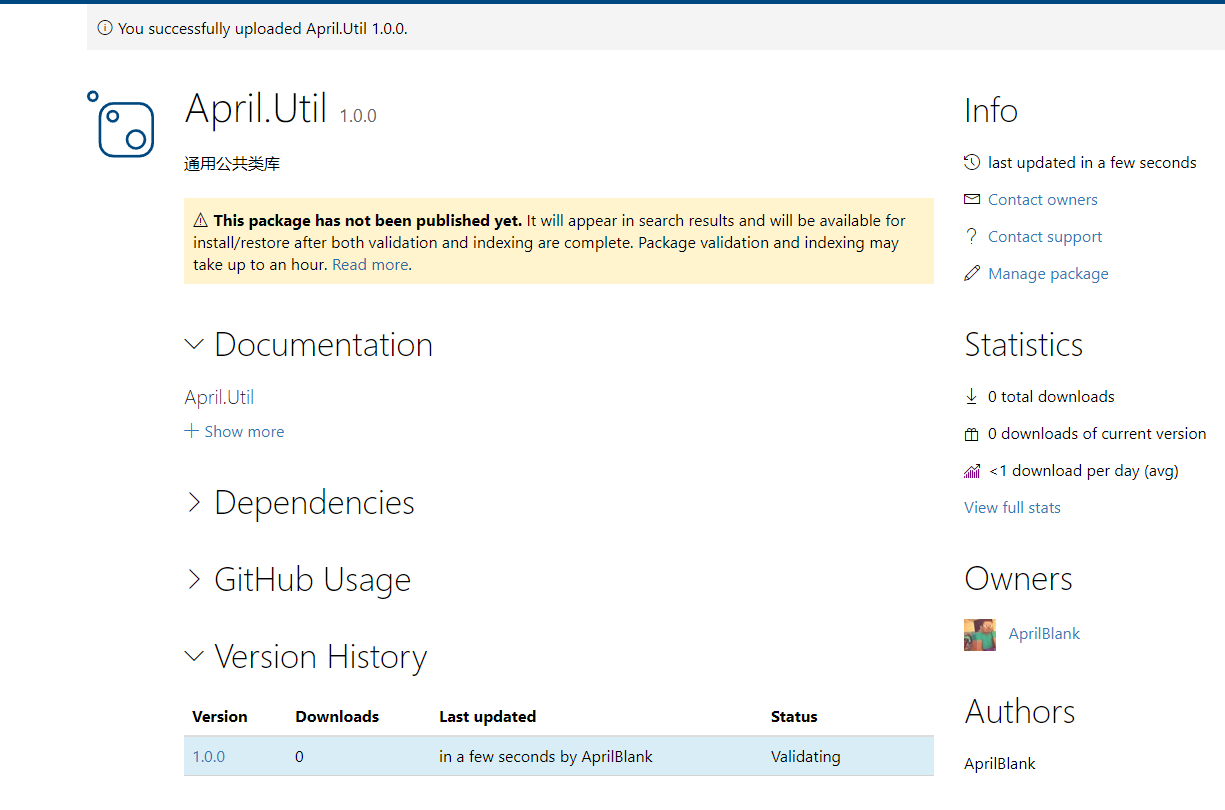This screenshot has height=810, width=1225.
Task: Click the pencil icon beside Manage package
Action: point(971,273)
